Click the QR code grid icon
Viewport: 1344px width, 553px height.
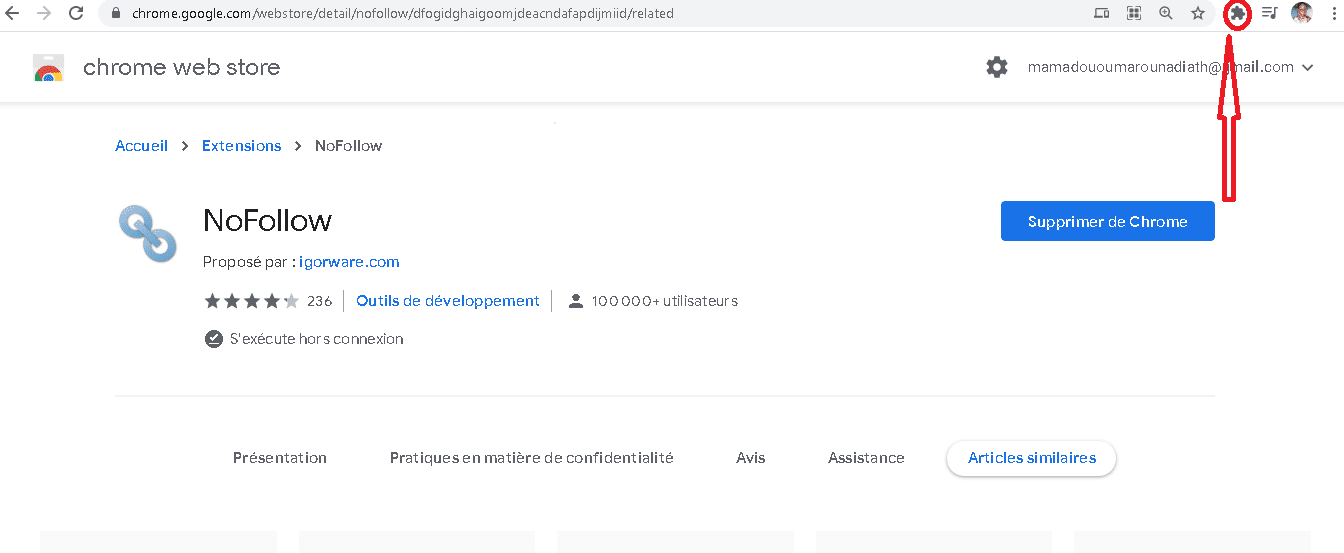point(1134,13)
